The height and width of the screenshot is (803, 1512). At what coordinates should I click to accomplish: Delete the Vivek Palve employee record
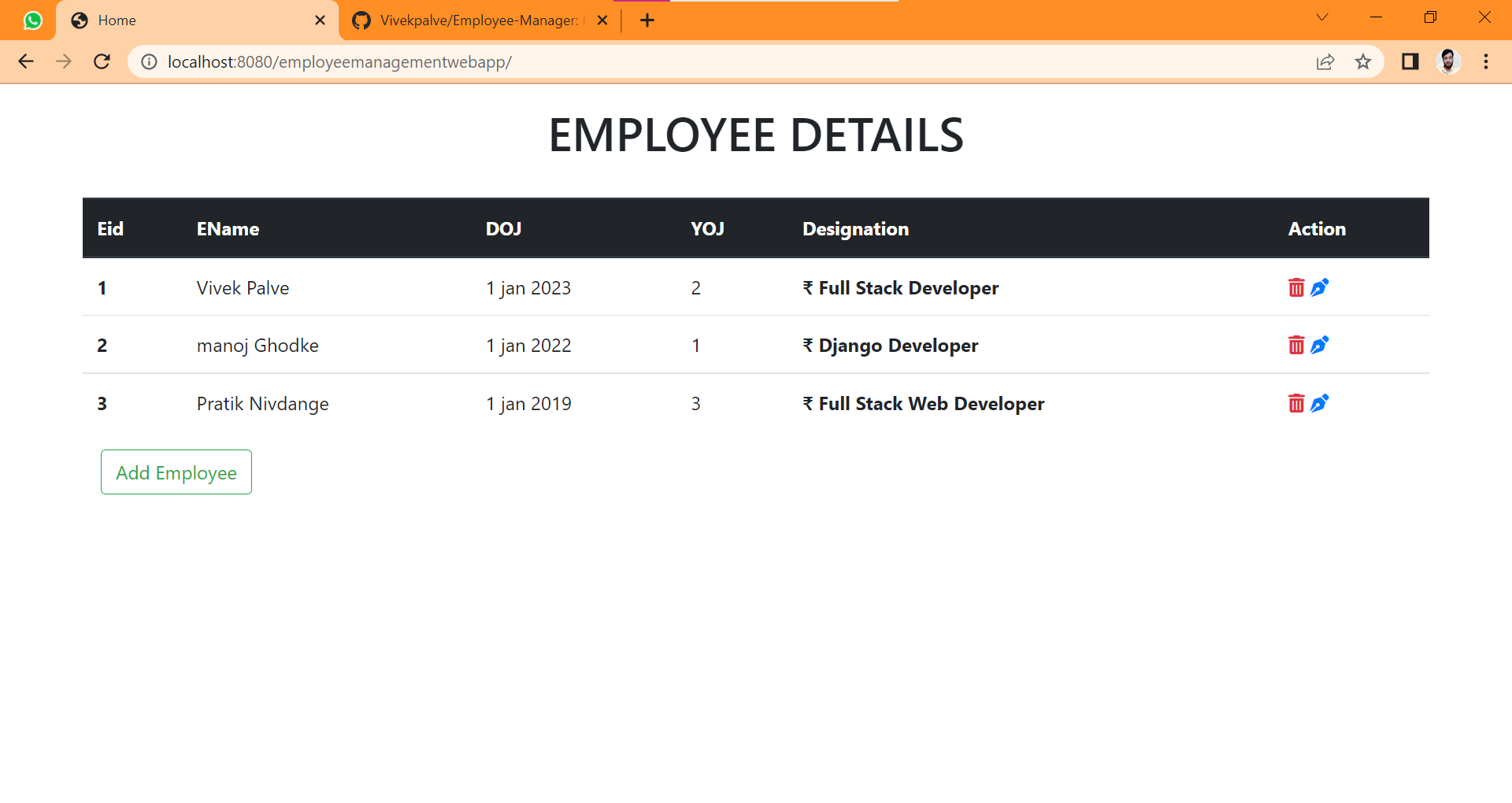(1296, 287)
